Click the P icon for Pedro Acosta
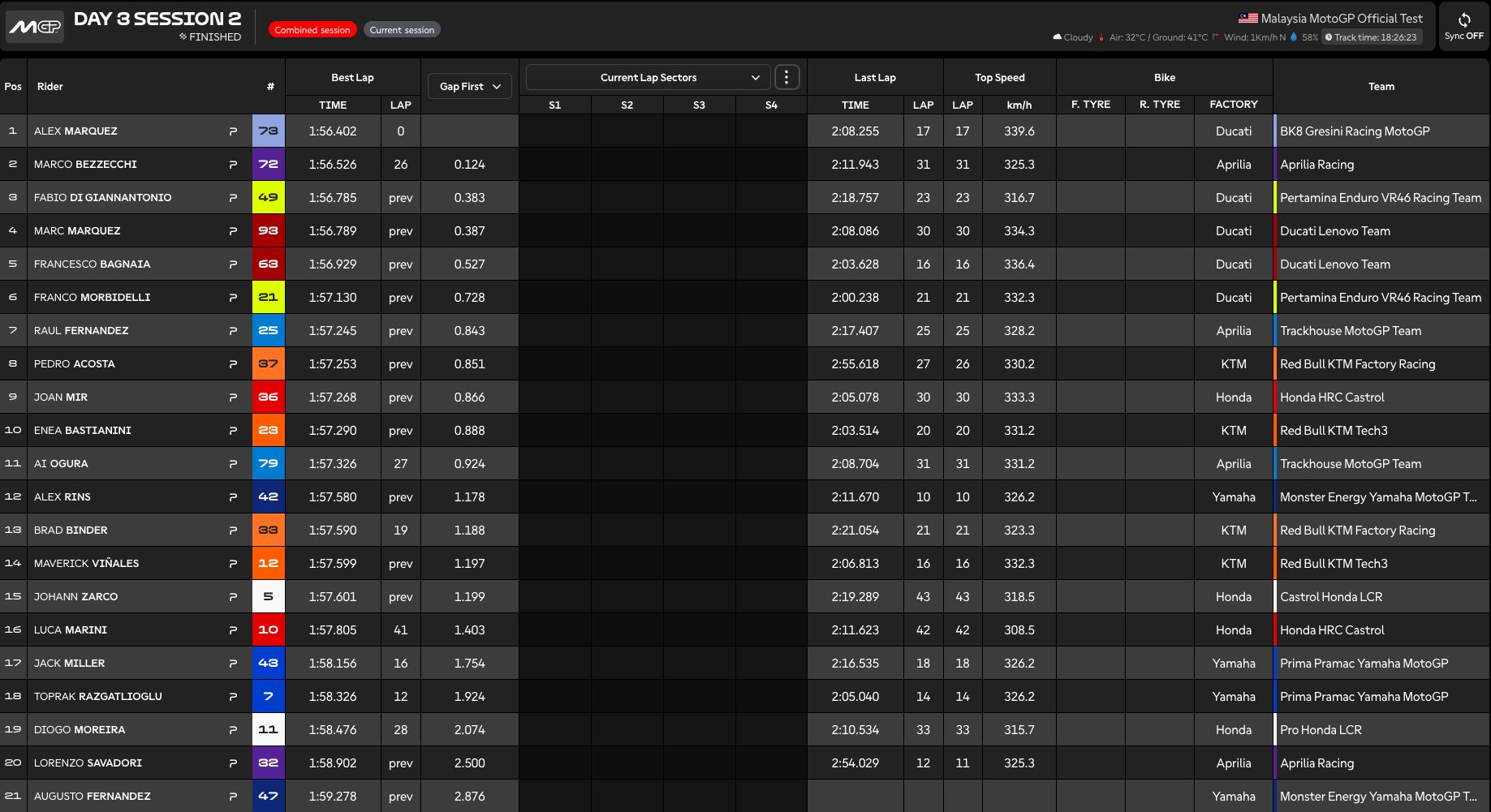This screenshot has height=812, width=1491. tap(233, 364)
